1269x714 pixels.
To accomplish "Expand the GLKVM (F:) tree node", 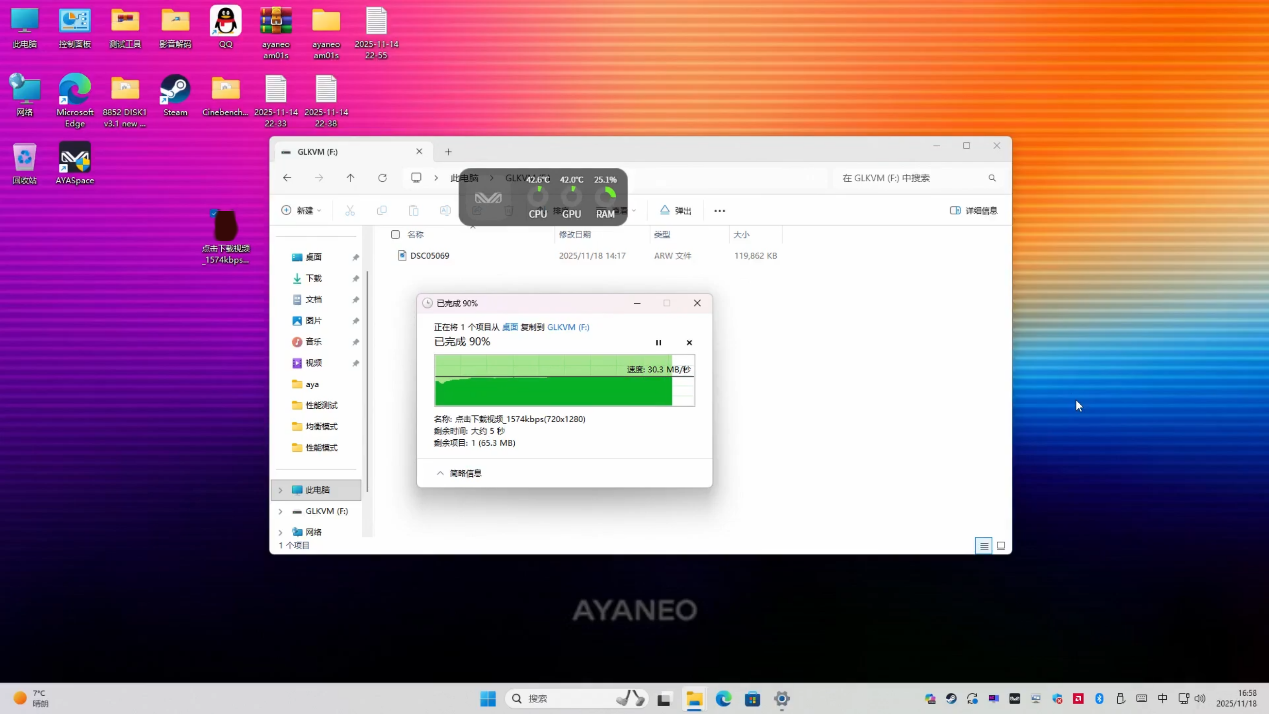I will coord(280,511).
